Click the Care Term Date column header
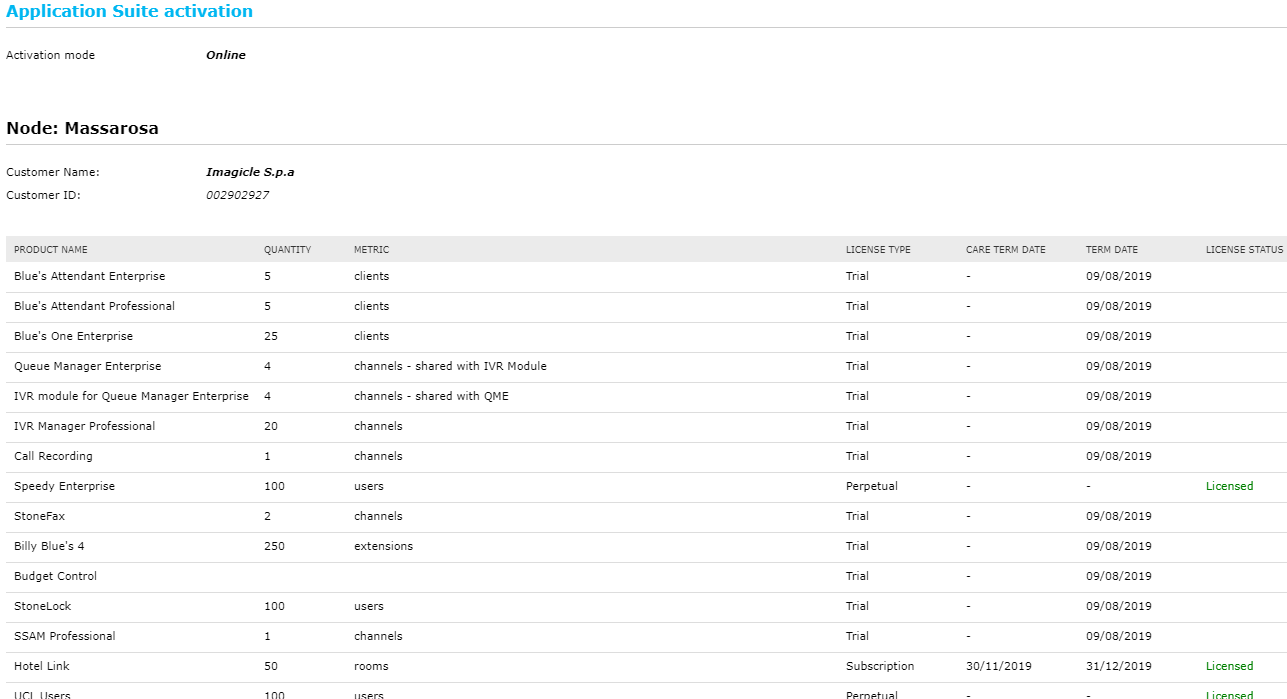Viewport: 1287px width, 699px height. pos(1005,250)
